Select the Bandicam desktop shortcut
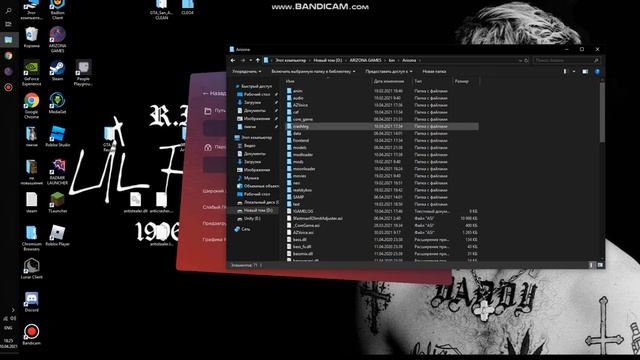The image size is (640, 360). pyautogui.click(x=31, y=335)
